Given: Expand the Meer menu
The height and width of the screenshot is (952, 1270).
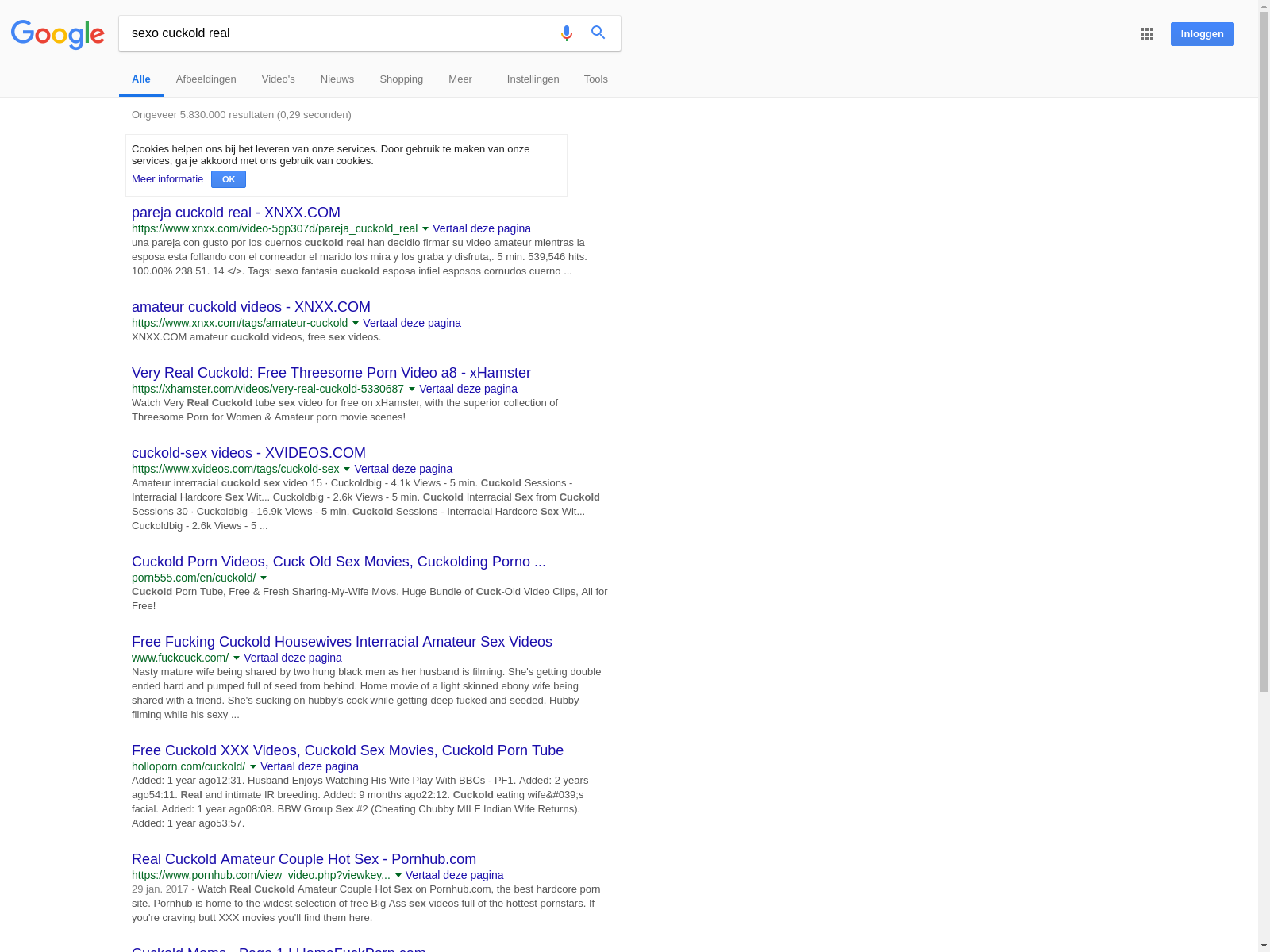Looking at the screenshot, I should tap(460, 79).
